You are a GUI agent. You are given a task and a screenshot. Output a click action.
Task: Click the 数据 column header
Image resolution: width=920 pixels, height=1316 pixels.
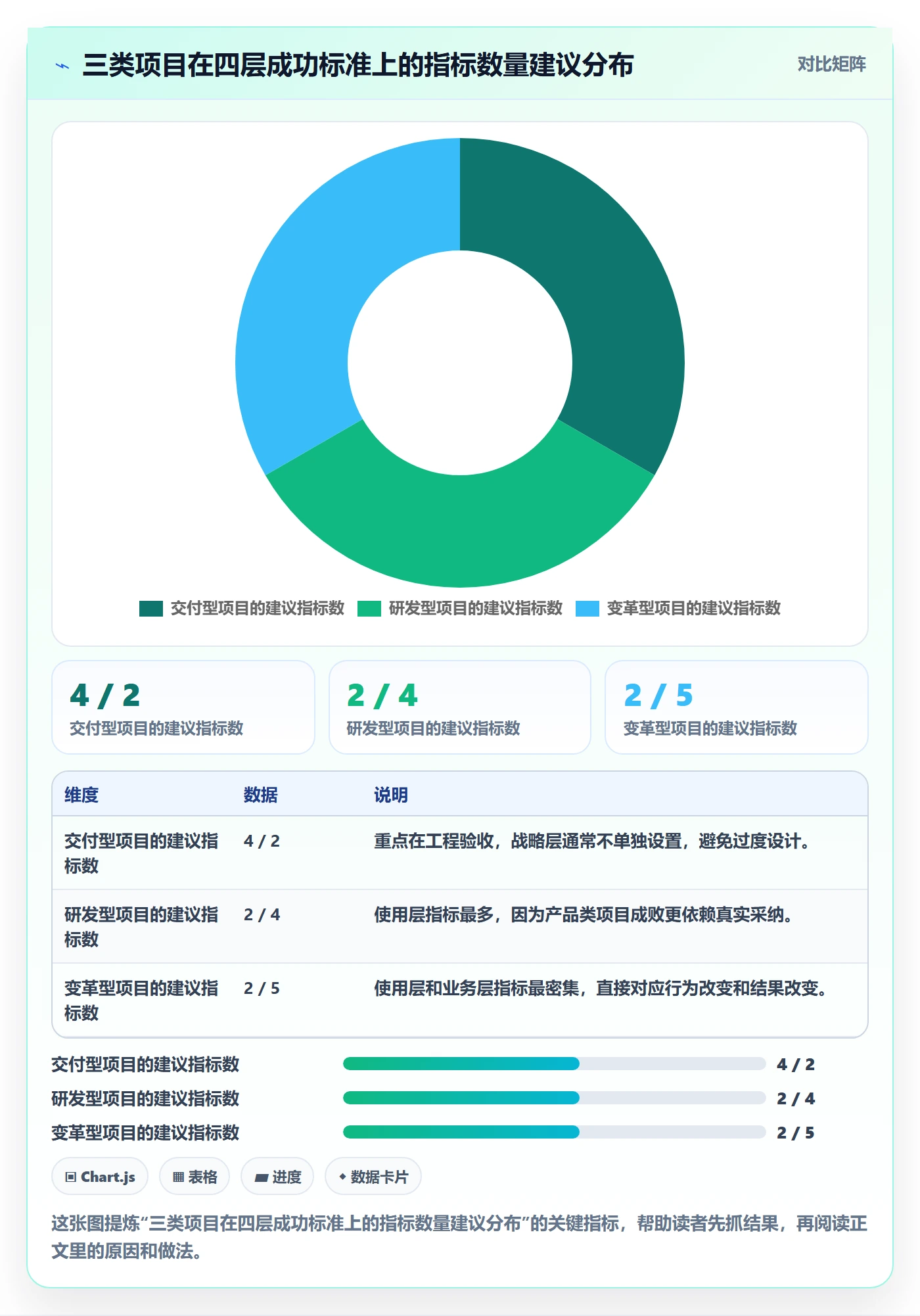(x=260, y=795)
